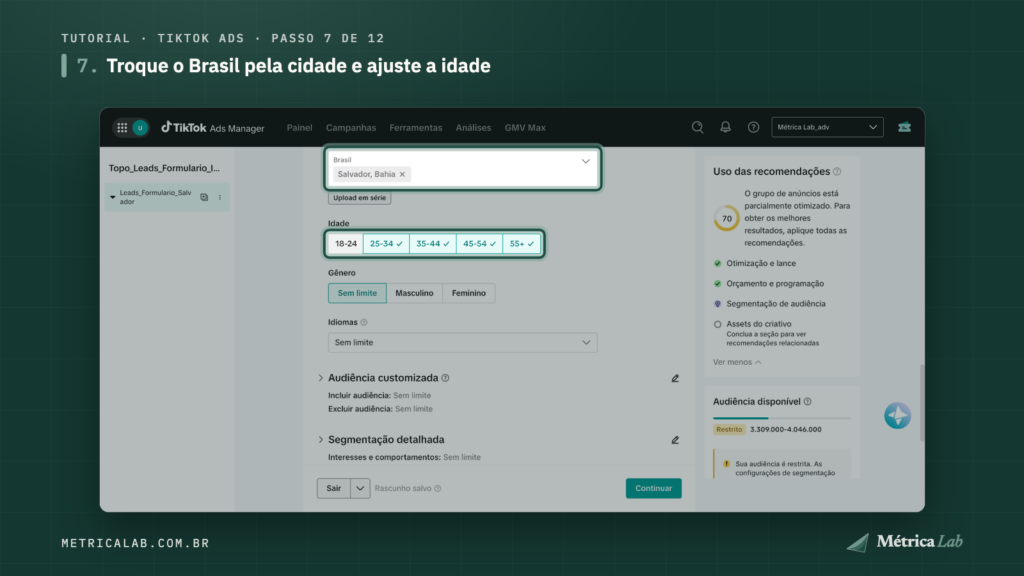Open the floating assistant star button
The width and height of the screenshot is (1024, 576).
coord(897,415)
